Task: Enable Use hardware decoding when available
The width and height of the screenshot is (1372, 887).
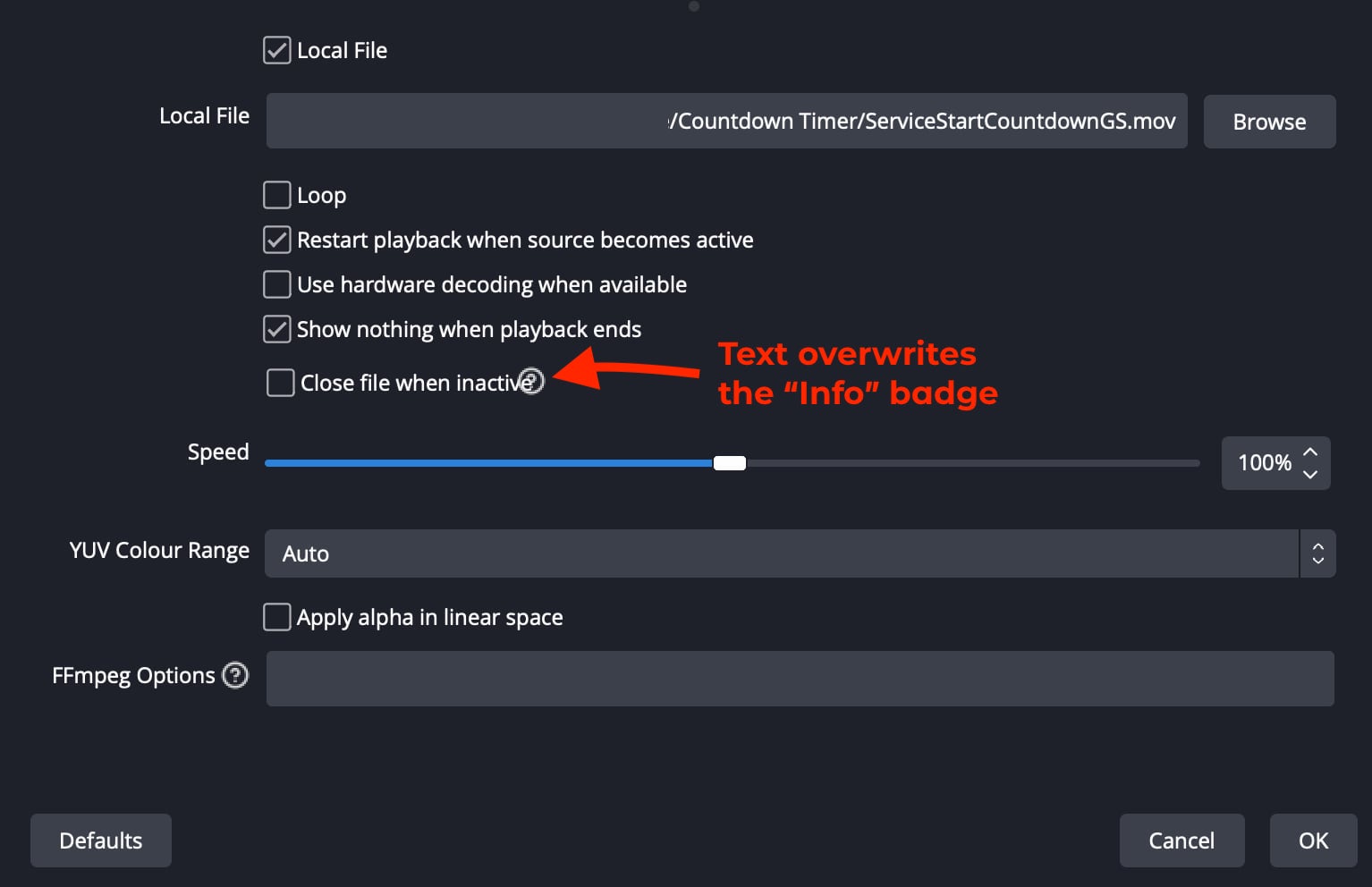Action: click(276, 283)
